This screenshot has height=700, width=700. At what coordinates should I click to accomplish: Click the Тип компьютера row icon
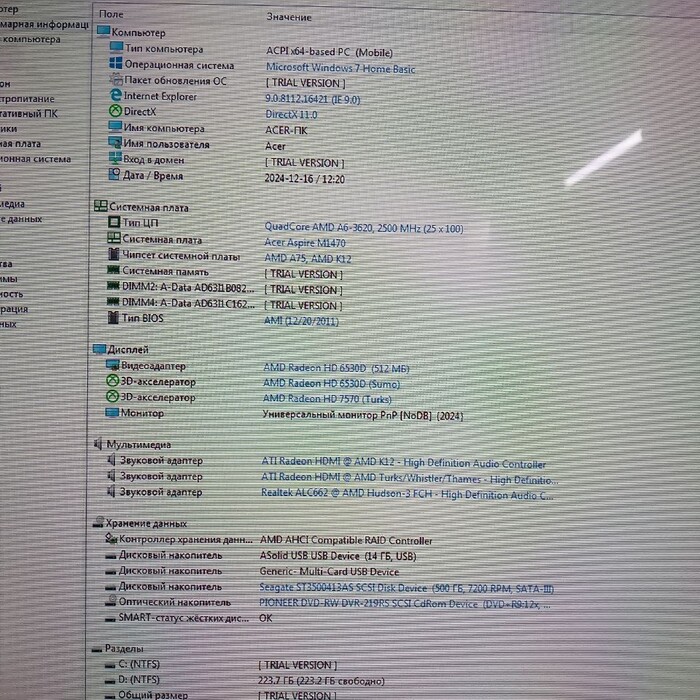(116, 47)
